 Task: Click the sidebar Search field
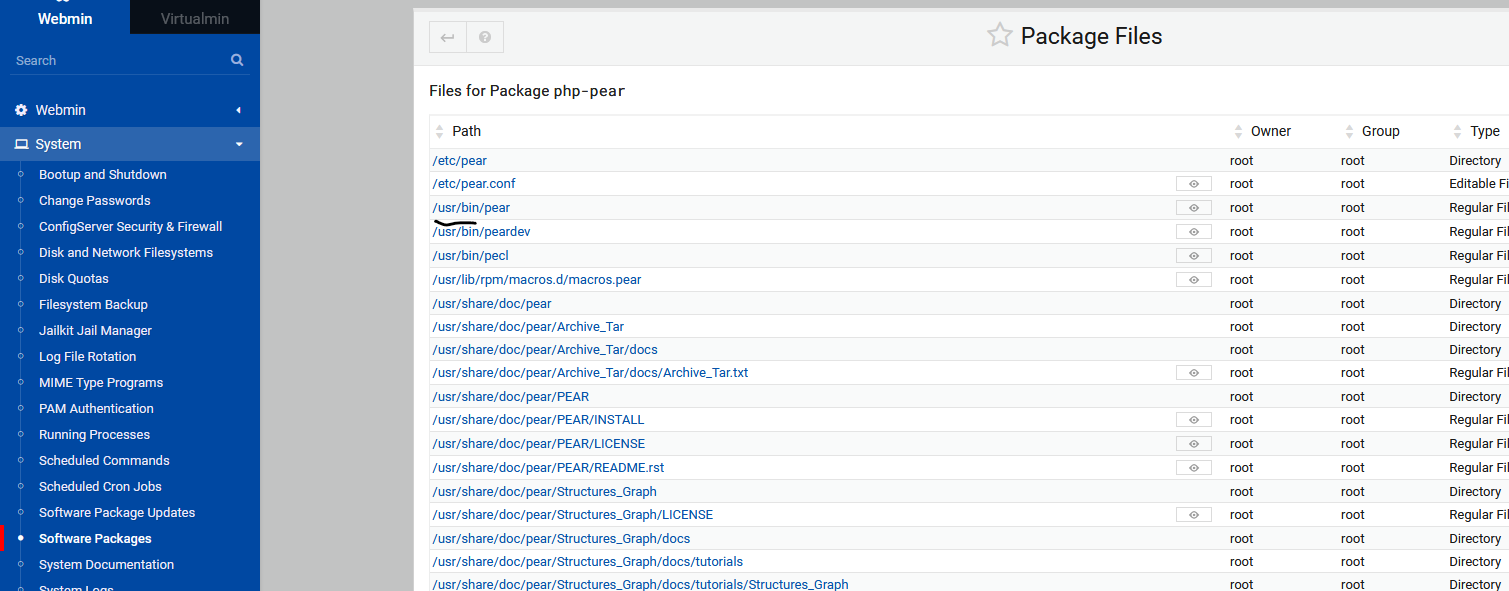pos(118,61)
